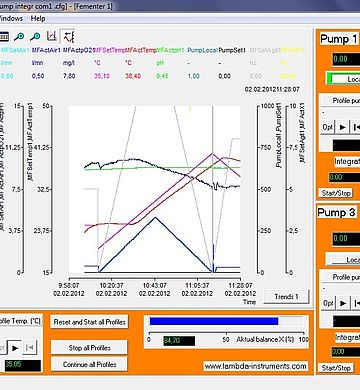Click the data table grid toolbar icon
The image size is (360, 390).
(3, 37)
